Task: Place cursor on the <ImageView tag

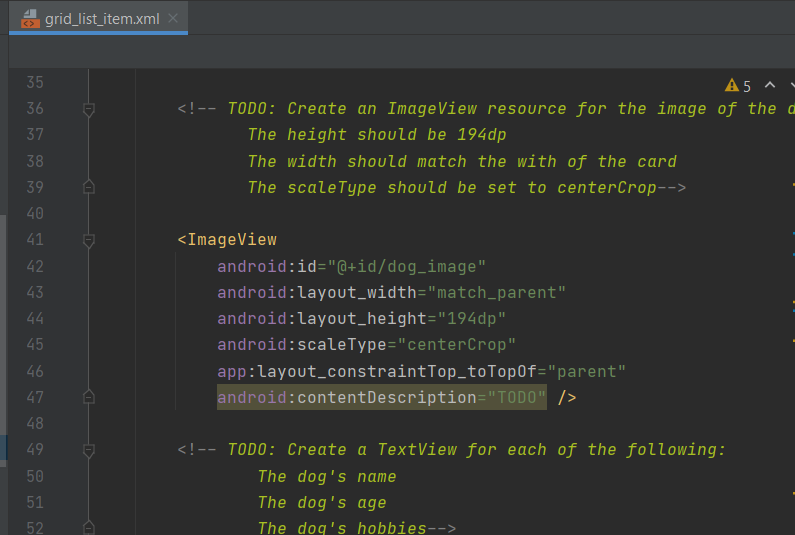Action: click(227, 239)
